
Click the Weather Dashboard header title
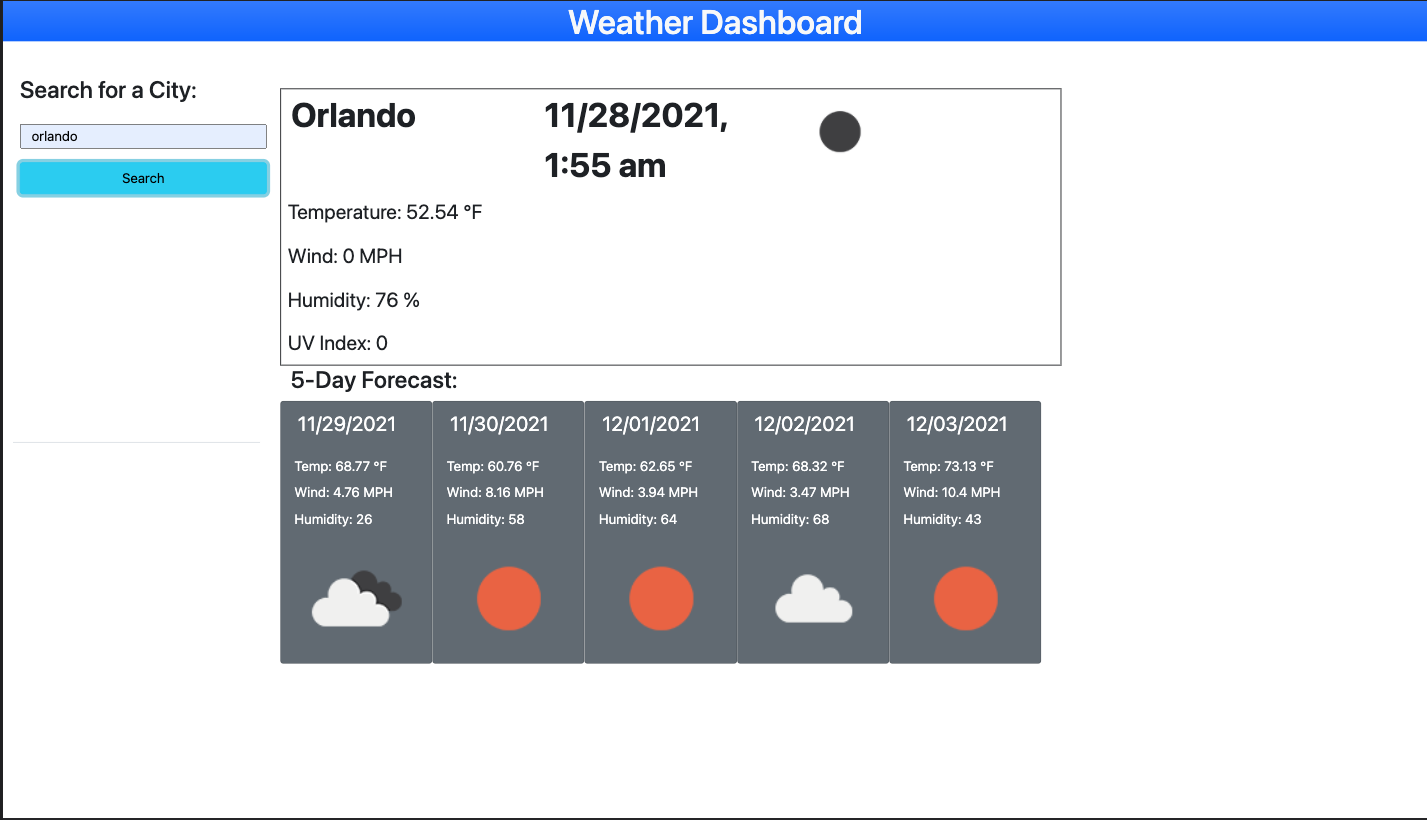(714, 21)
